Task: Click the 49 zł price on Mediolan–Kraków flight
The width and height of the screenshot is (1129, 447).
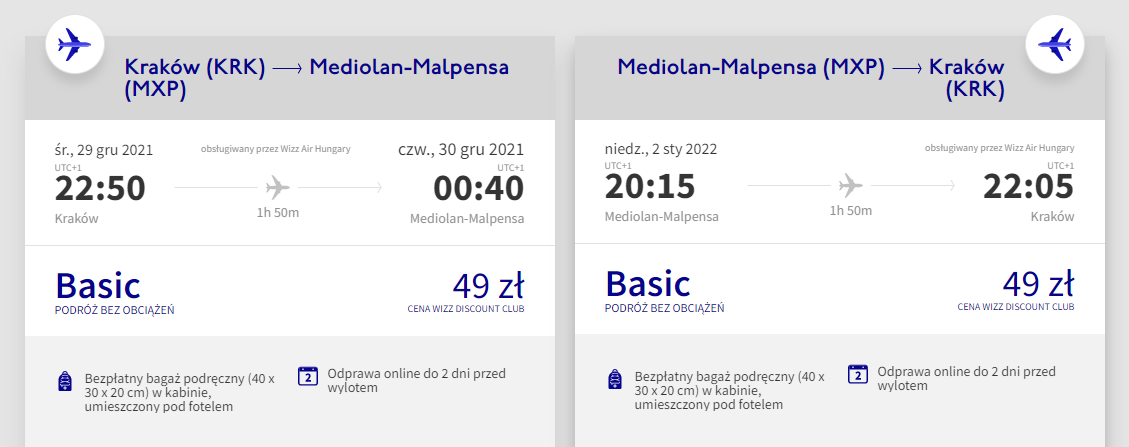Action: [1038, 285]
